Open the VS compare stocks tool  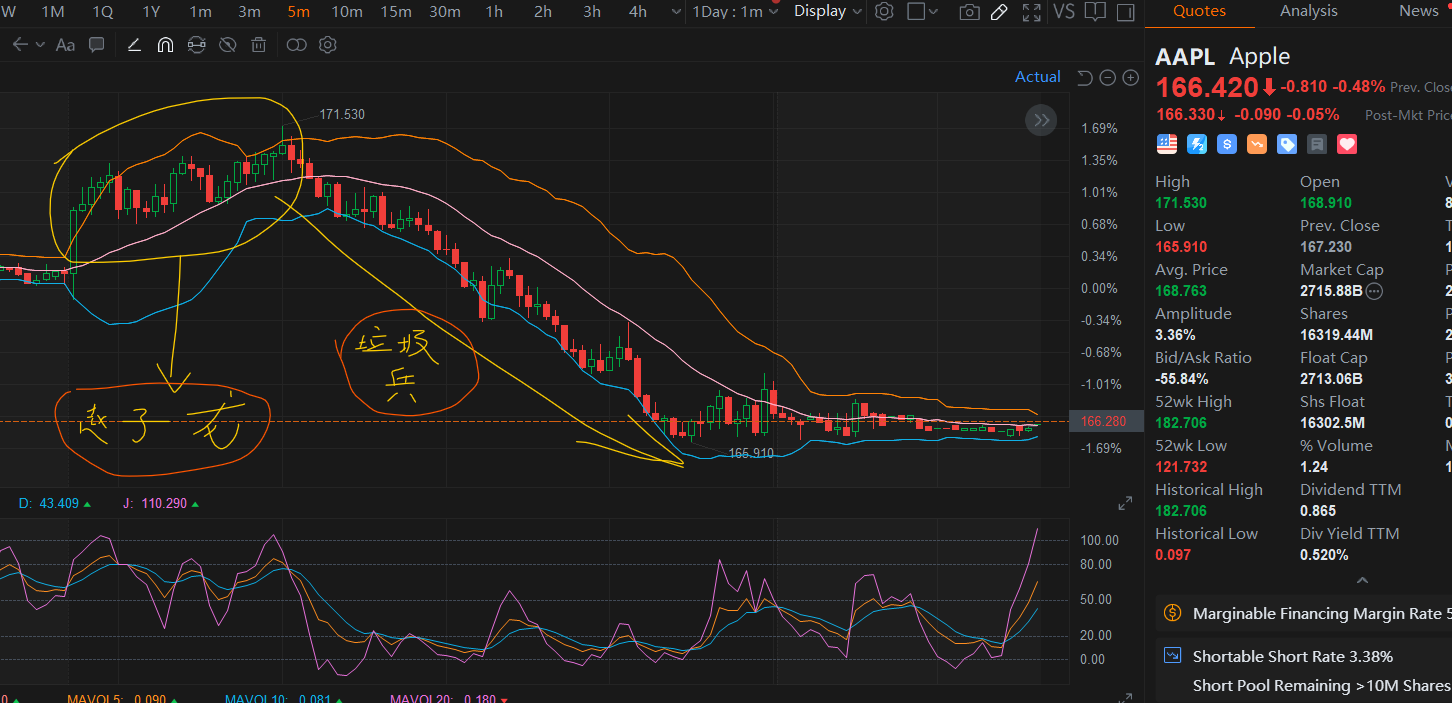[1064, 11]
